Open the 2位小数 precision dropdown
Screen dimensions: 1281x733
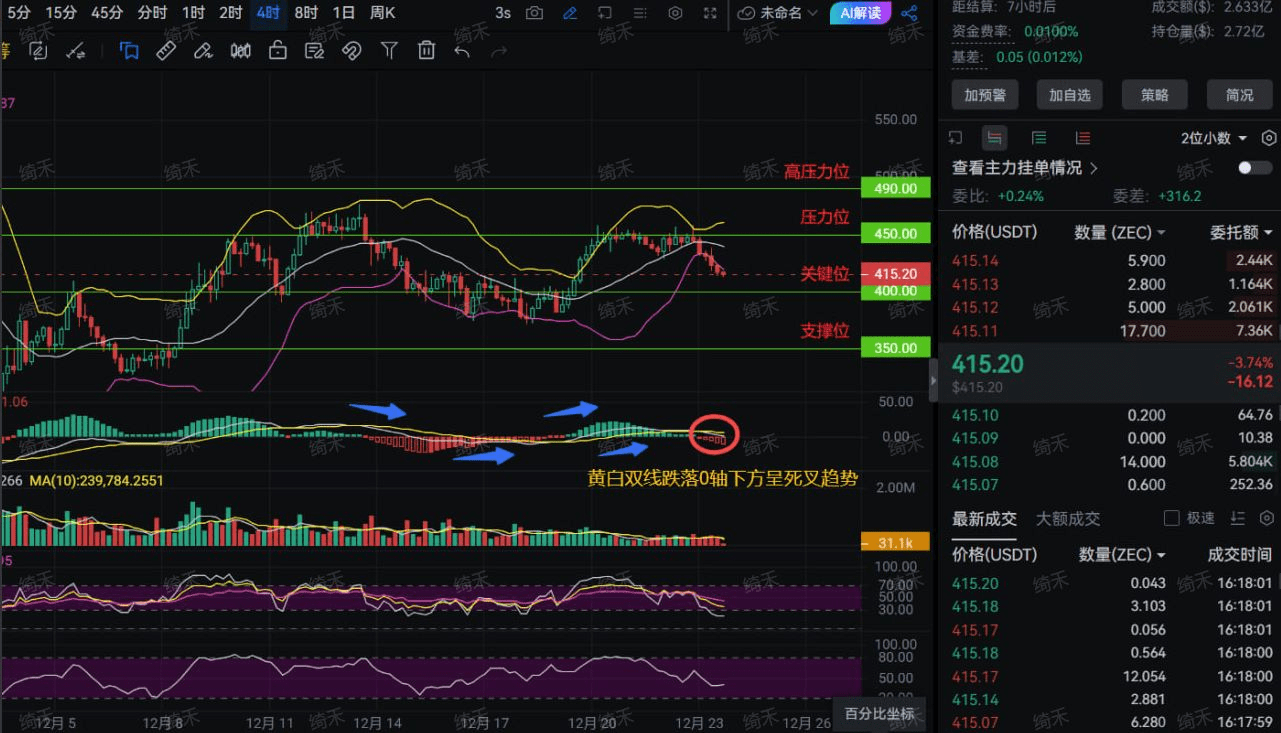pos(1214,138)
